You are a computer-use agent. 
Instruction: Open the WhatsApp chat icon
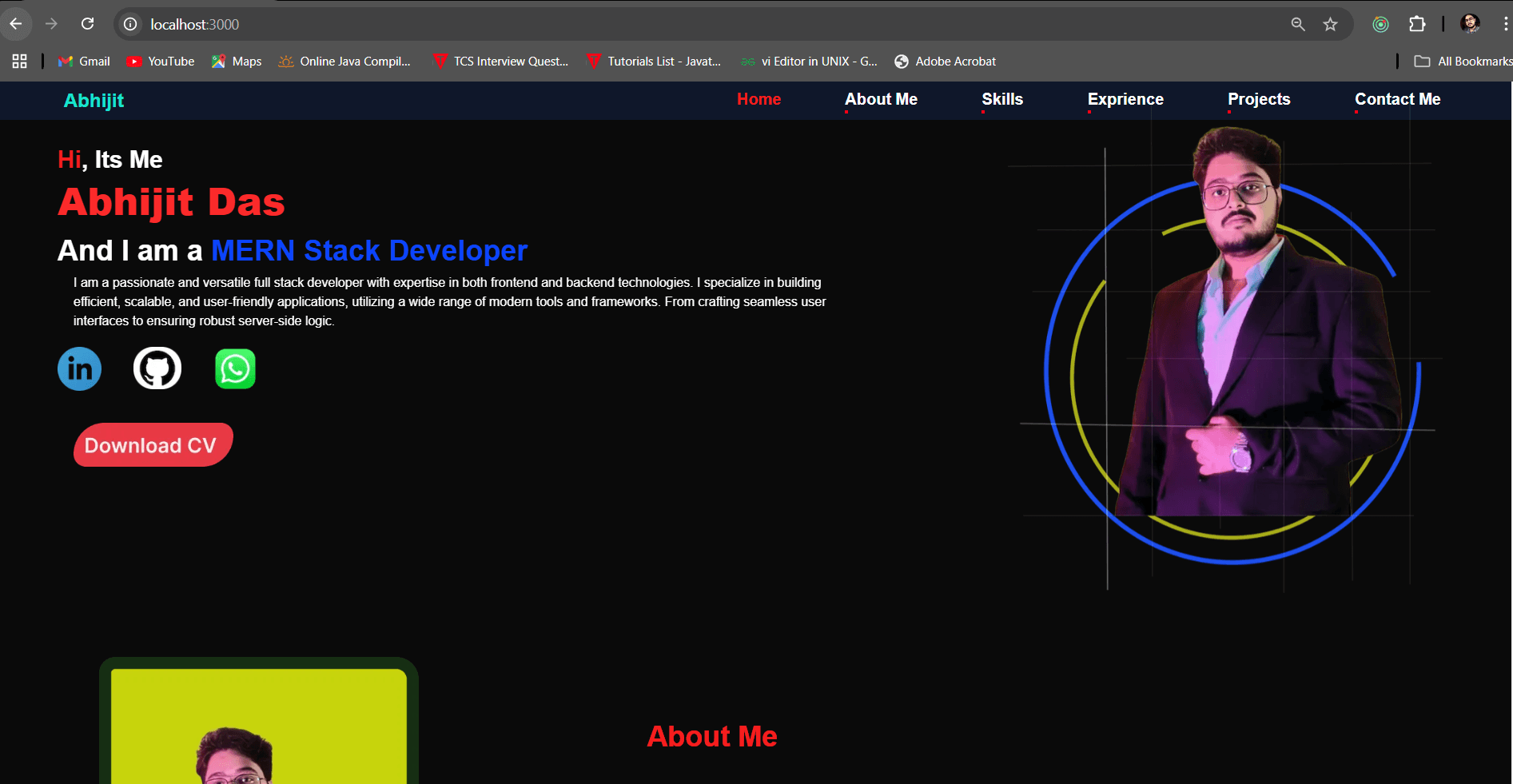coord(235,369)
